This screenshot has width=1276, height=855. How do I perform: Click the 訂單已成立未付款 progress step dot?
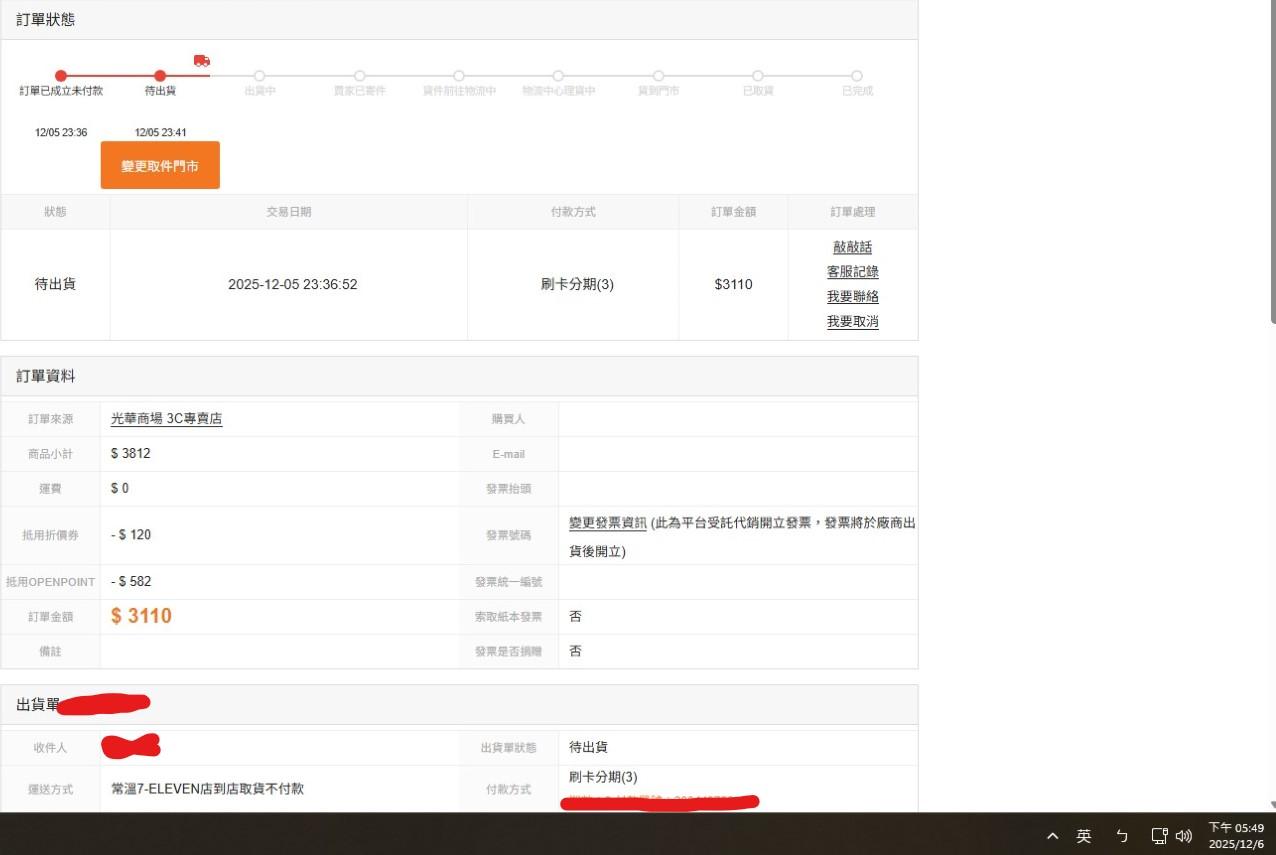pos(61,76)
